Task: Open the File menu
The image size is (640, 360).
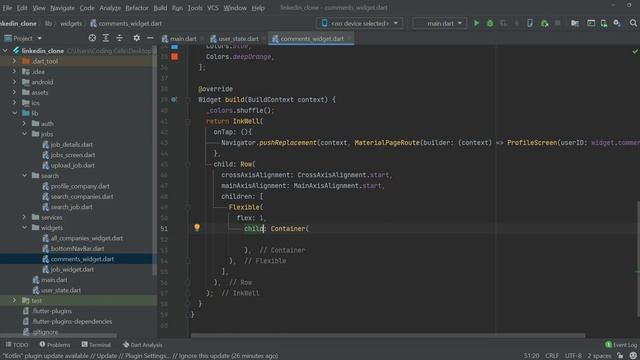Action: [x=7, y=8]
